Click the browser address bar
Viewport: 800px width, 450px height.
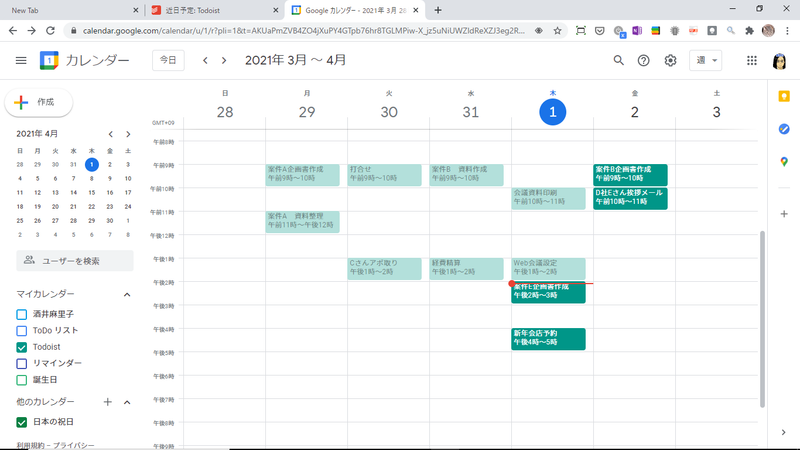tap(304, 31)
